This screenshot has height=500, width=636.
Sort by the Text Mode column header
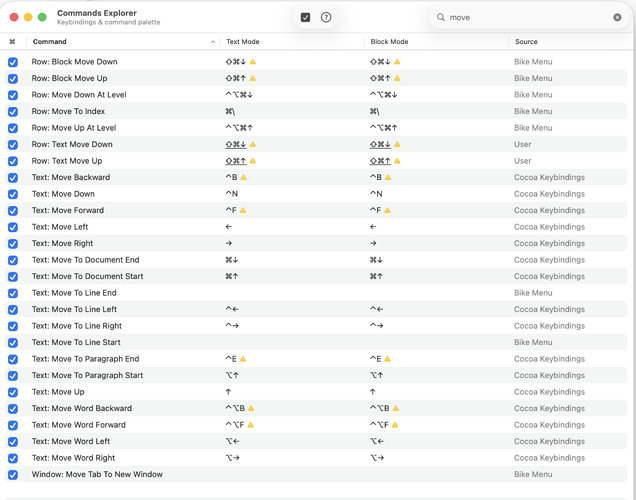click(243, 42)
